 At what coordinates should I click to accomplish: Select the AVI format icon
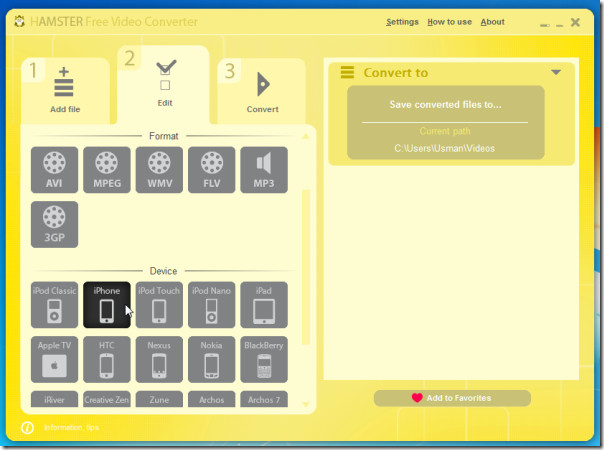point(54,170)
